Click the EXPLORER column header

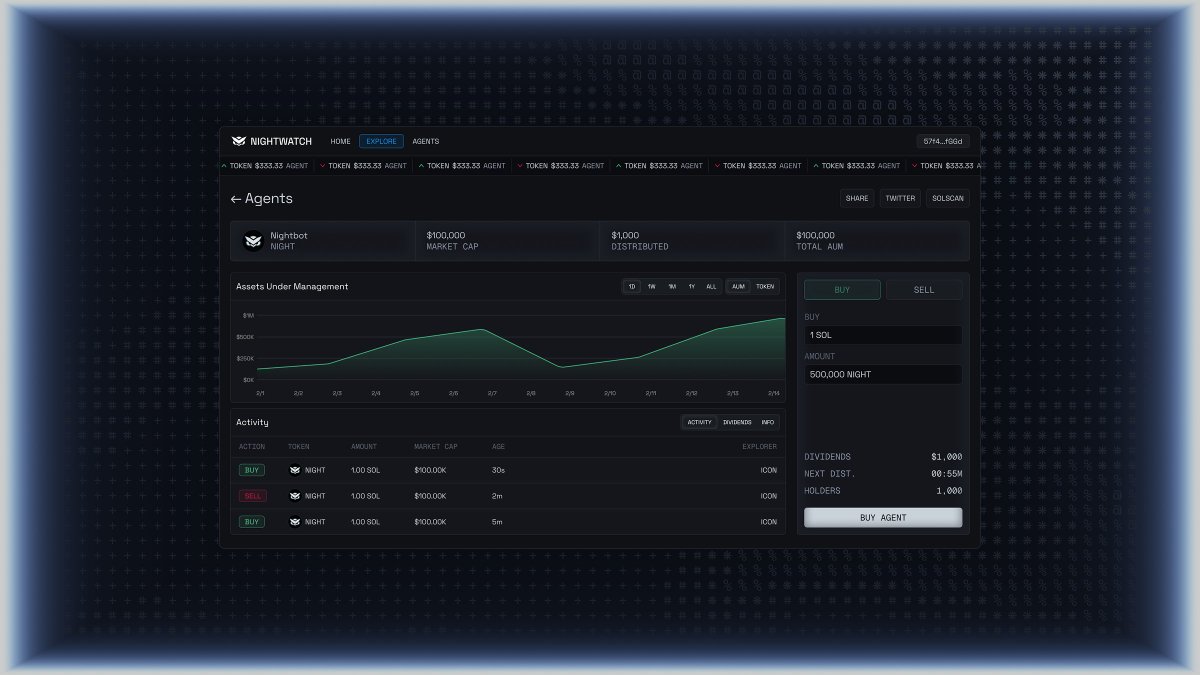point(759,447)
